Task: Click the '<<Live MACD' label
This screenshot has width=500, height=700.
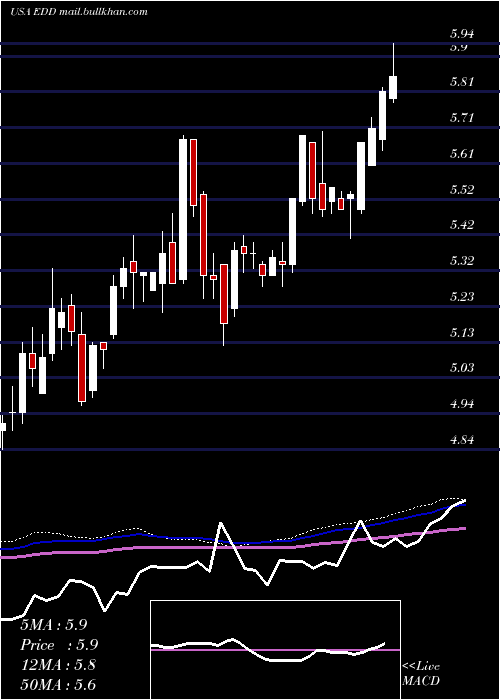Action: (x=421, y=674)
